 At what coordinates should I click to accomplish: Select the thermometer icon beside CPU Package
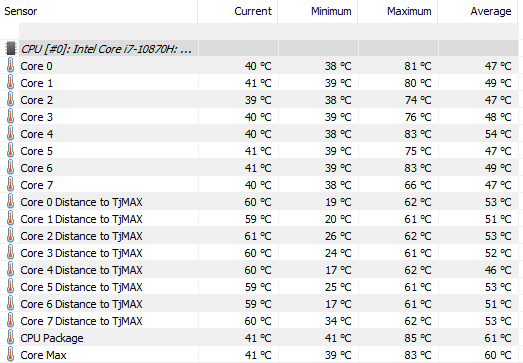[11, 337]
